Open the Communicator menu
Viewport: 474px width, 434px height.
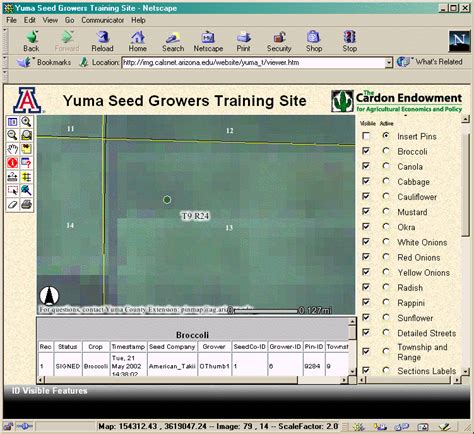(103, 20)
